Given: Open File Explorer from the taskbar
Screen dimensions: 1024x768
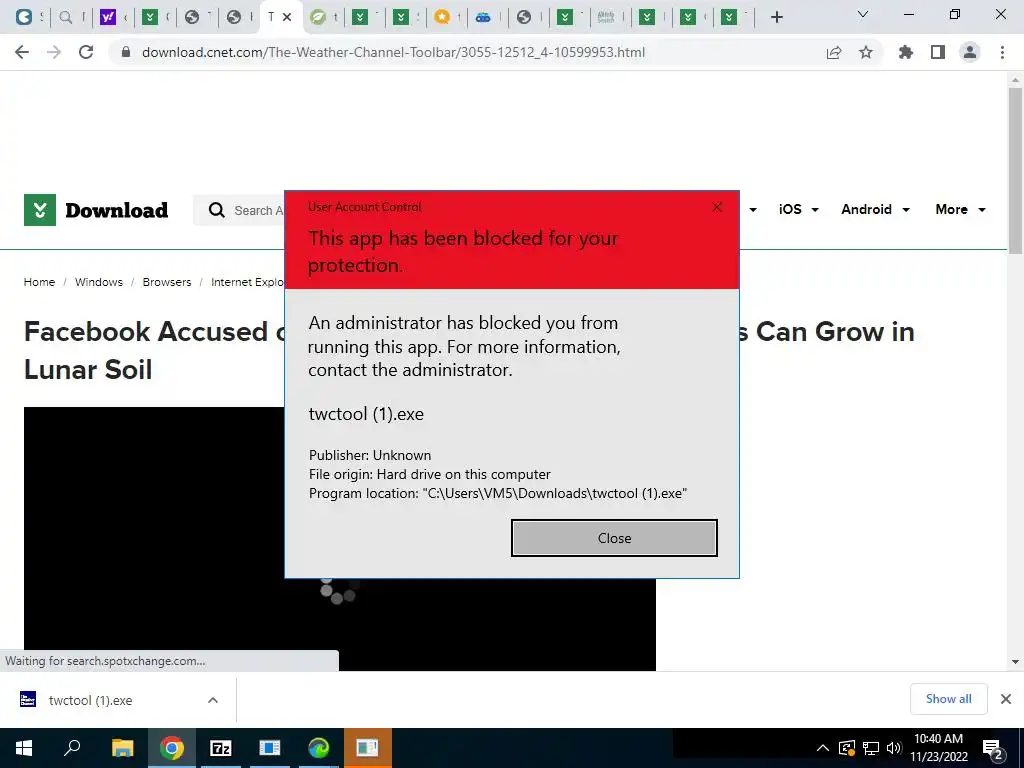Looking at the screenshot, I should (122, 748).
